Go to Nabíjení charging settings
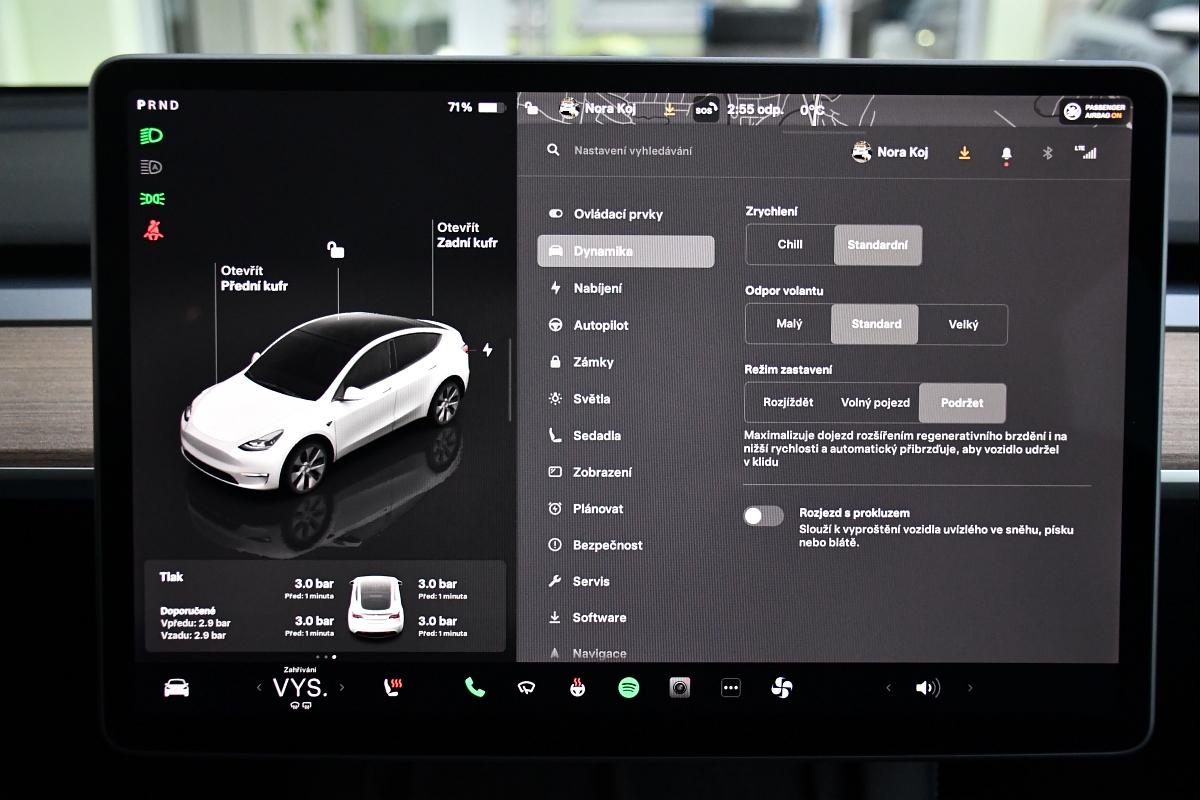Image resolution: width=1200 pixels, height=800 pixels. pyautogui.click(x=597, y=288)
